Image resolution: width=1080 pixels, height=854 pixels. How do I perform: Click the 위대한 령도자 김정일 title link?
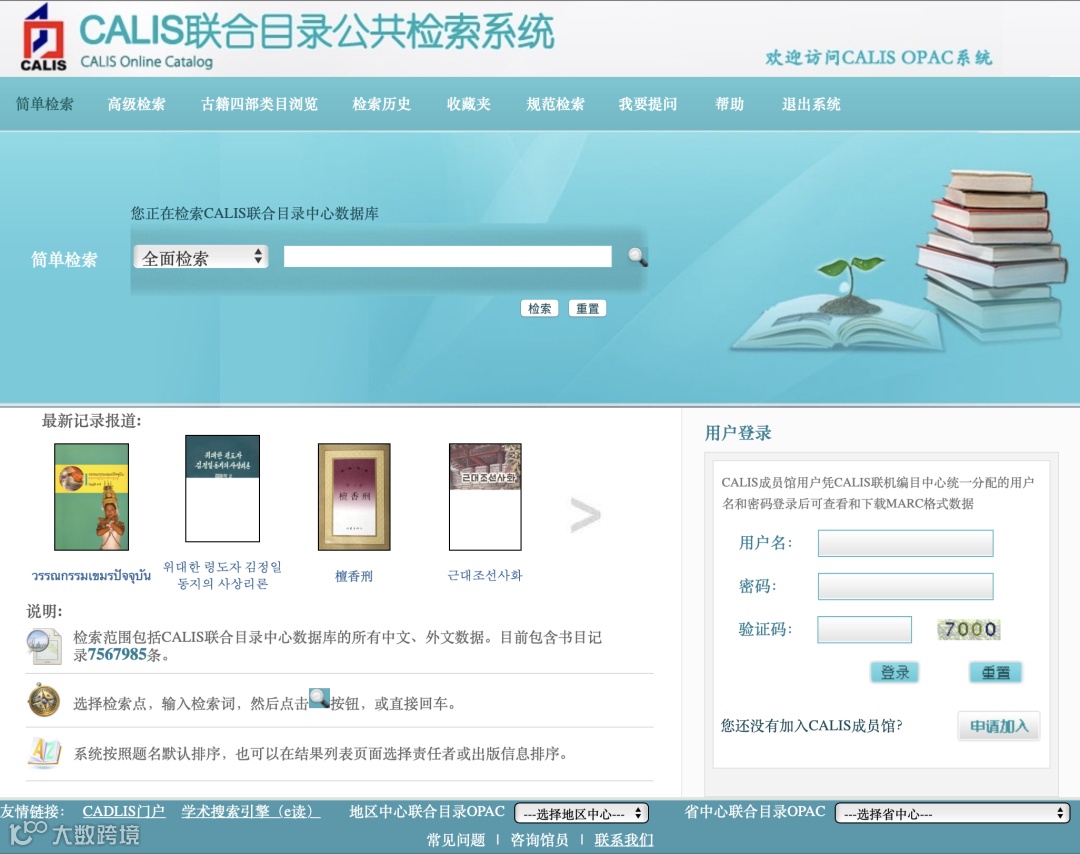point(222,575)
